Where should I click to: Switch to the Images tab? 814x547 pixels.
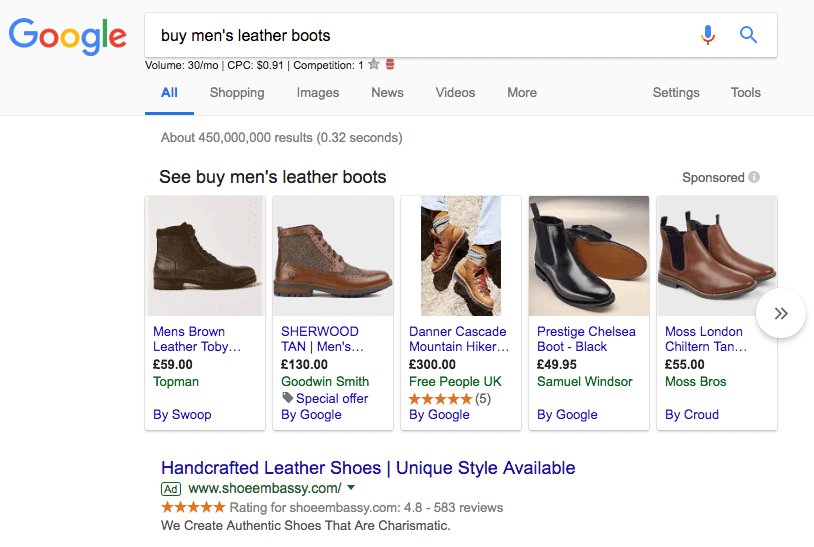click(x=318, y=92)
